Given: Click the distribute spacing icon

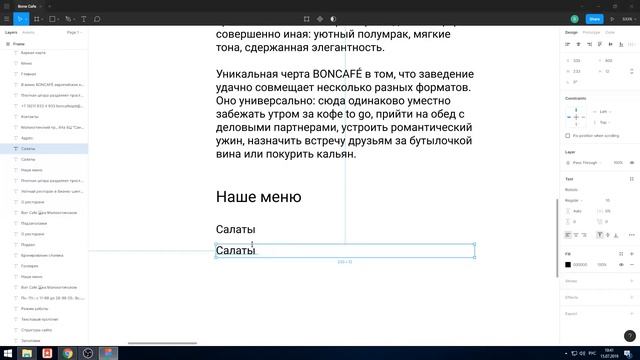Looking at the screenshot, I should click(632, 44).
